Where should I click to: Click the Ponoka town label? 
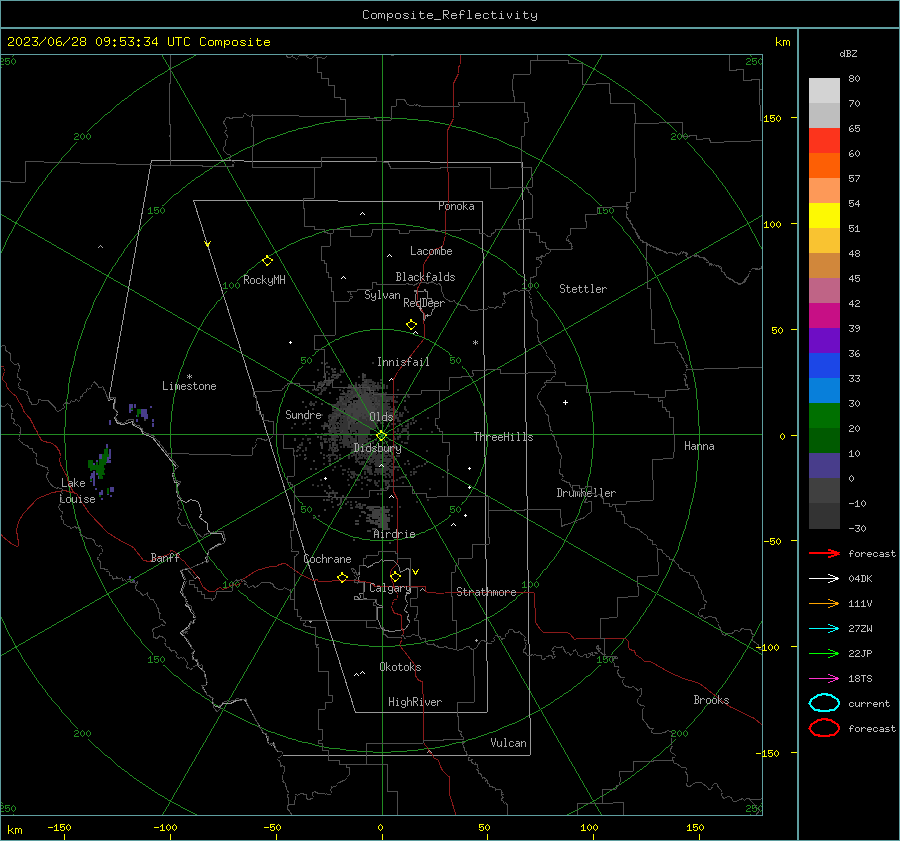click(x=456, y=206)
